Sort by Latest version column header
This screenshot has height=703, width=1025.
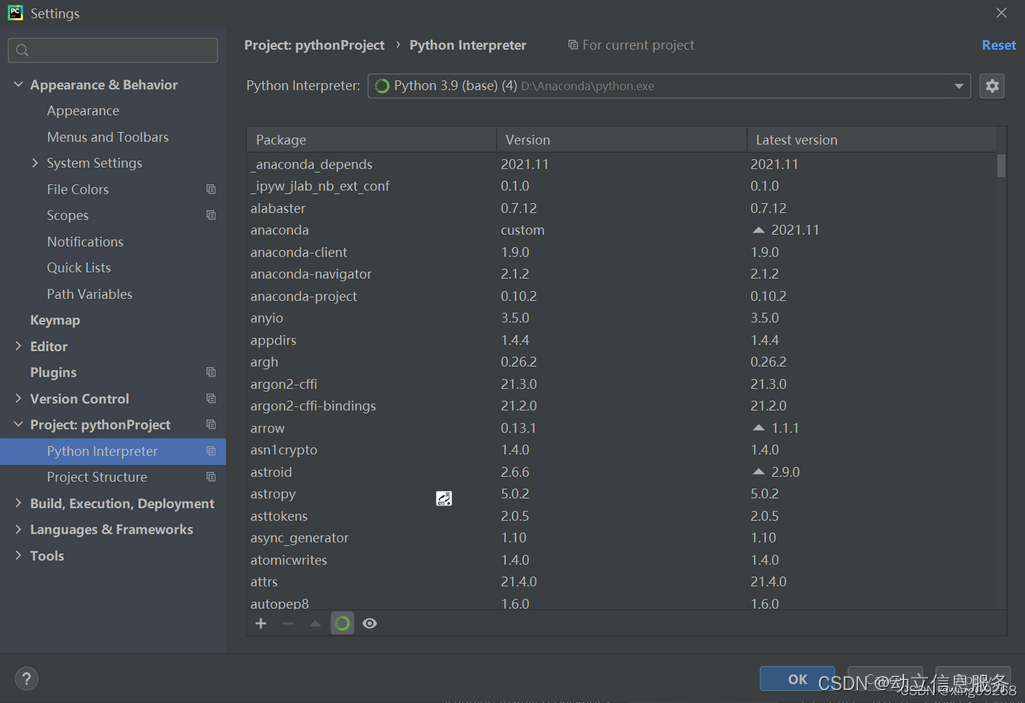(x=871, y=139)
